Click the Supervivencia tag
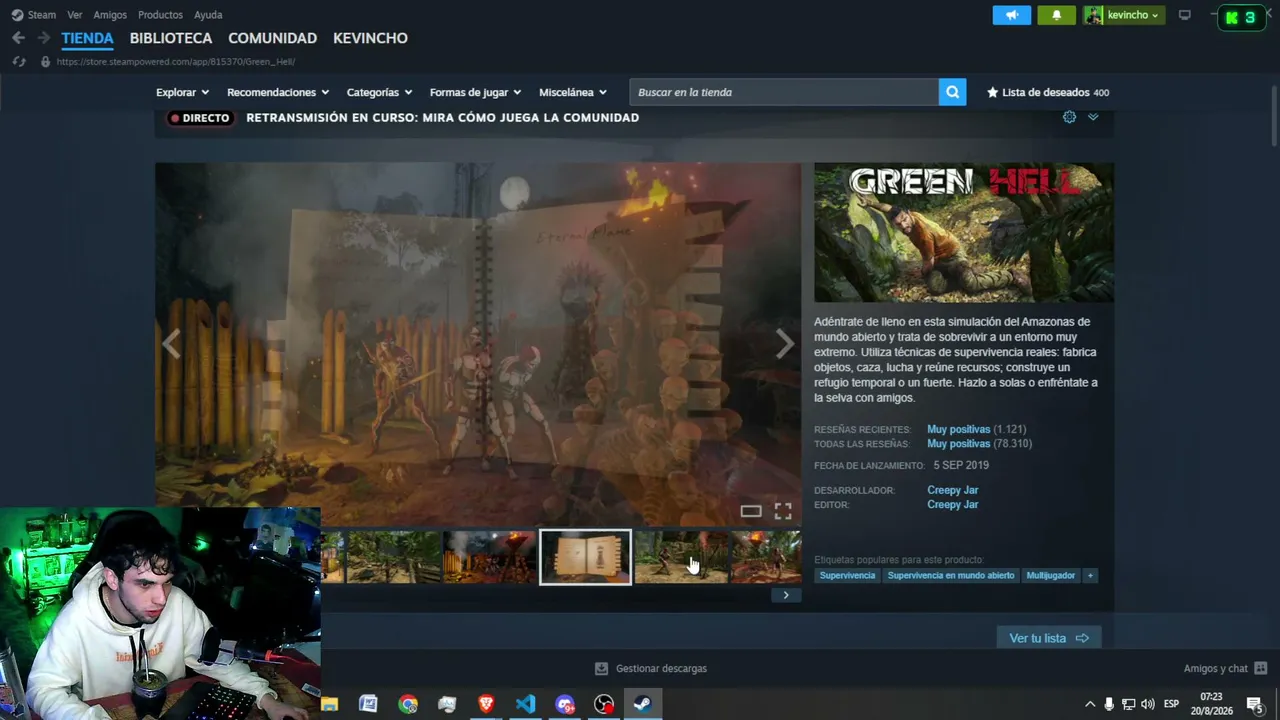Viewport: 1280px width, 720px height. point(847,575)
